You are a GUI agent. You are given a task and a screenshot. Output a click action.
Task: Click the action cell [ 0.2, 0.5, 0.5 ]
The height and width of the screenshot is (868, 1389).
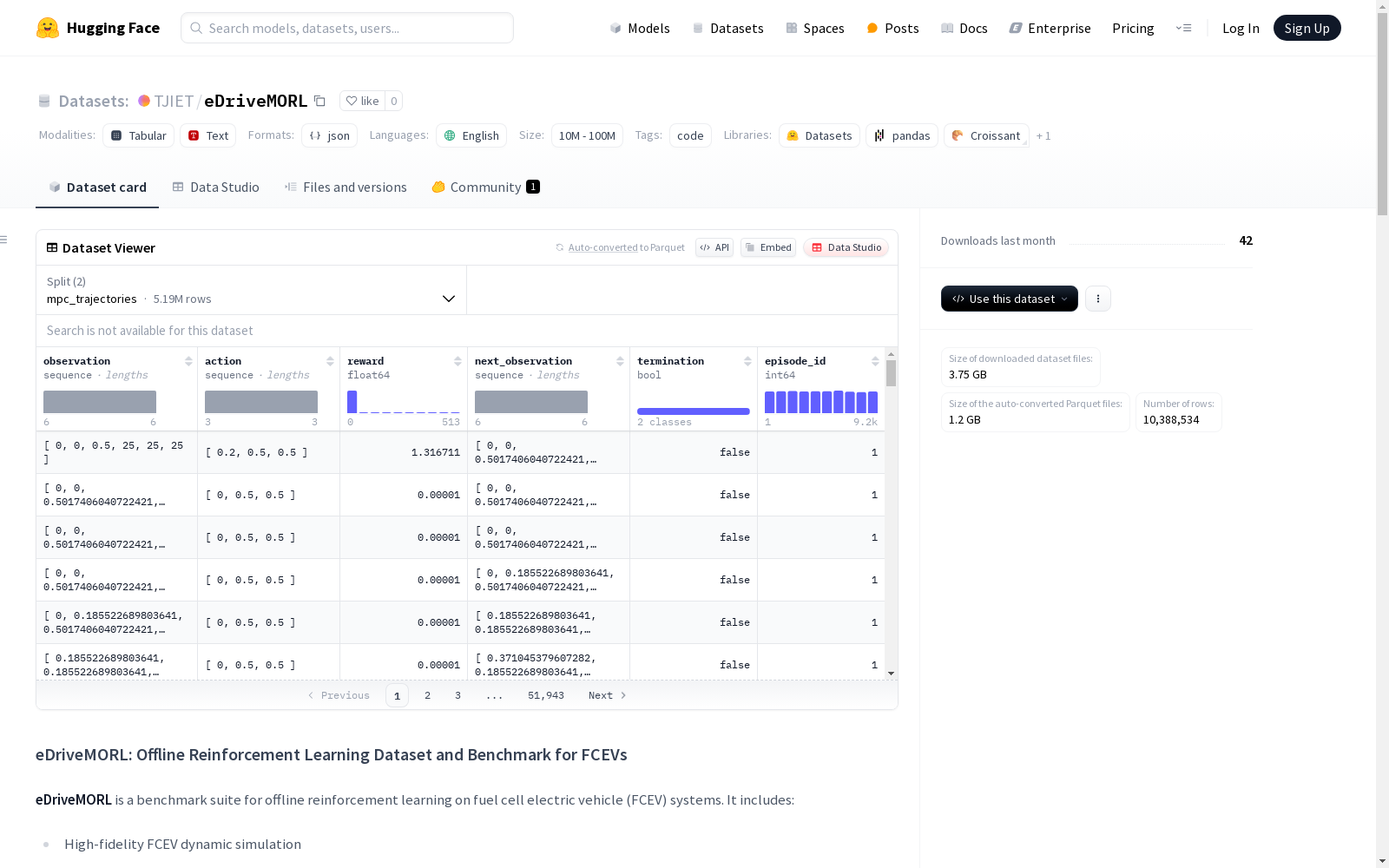pyautogui.click(x=268, y=452)
